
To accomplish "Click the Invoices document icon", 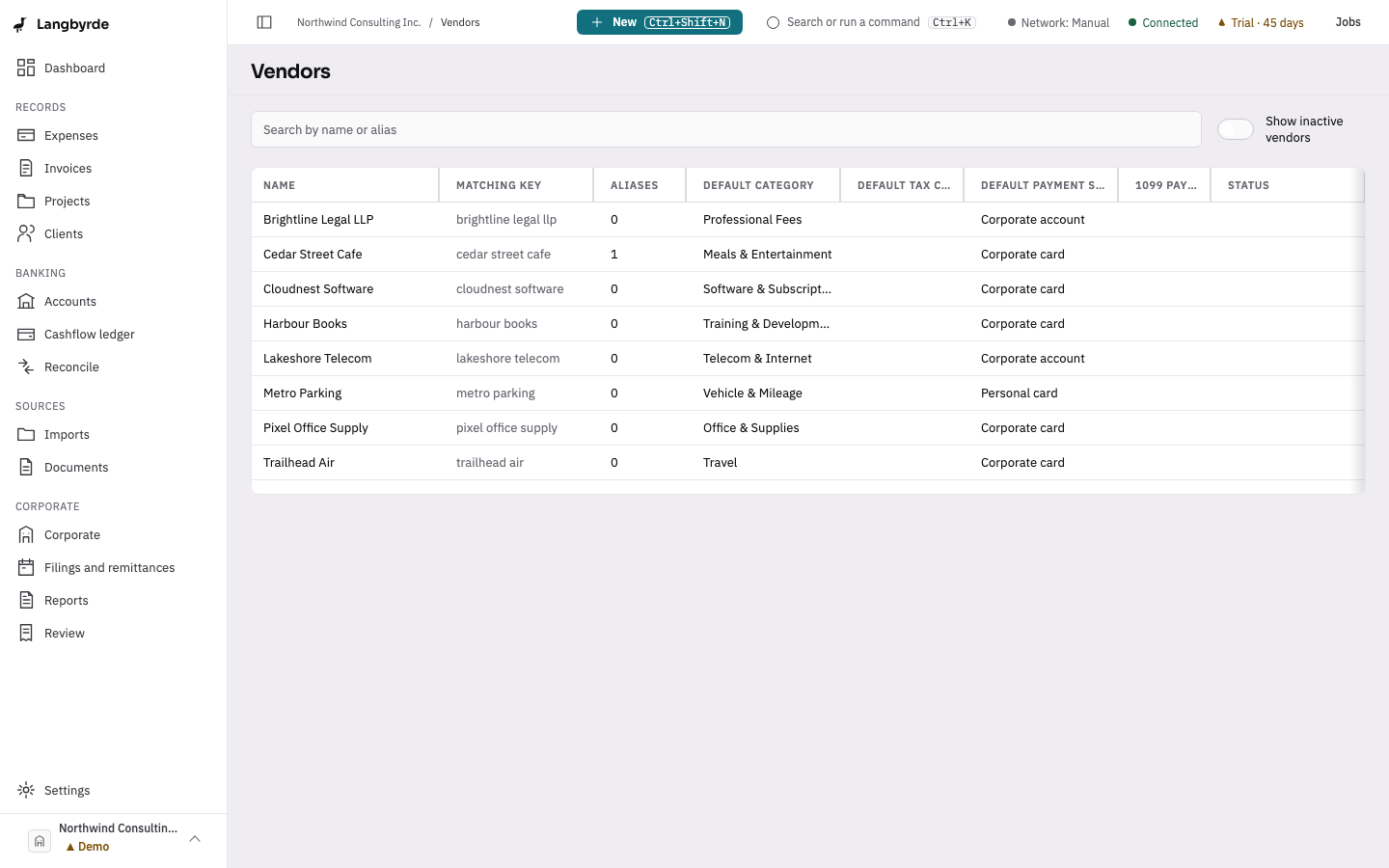I will (26, 168).
